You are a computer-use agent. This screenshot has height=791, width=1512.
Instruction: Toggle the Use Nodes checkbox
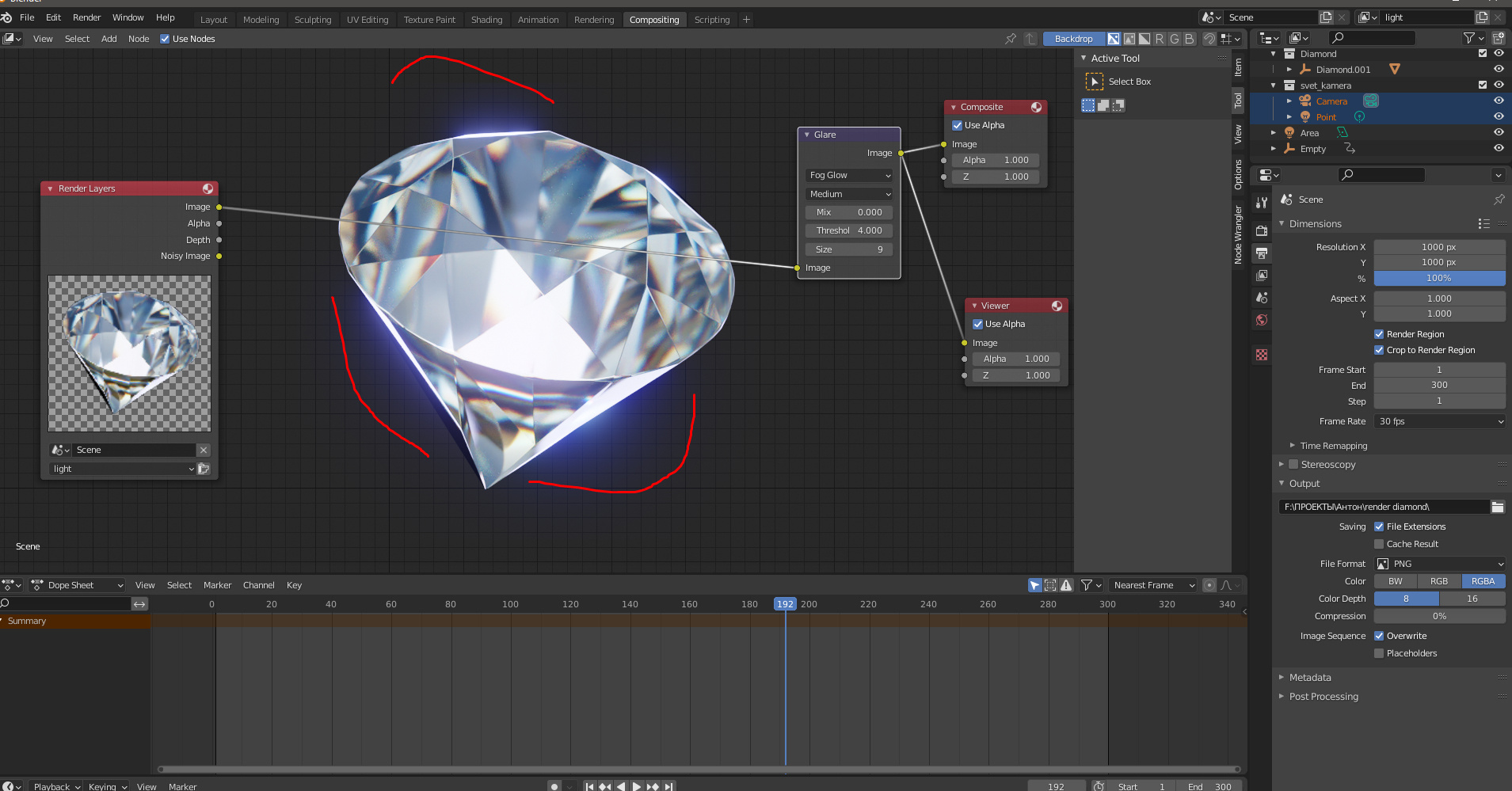coord(165,39)
